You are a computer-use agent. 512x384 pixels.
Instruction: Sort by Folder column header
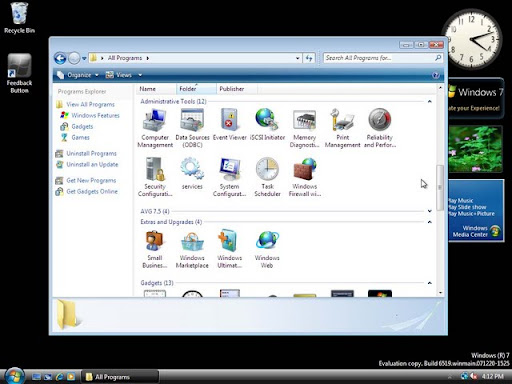[x=196, y=89]
